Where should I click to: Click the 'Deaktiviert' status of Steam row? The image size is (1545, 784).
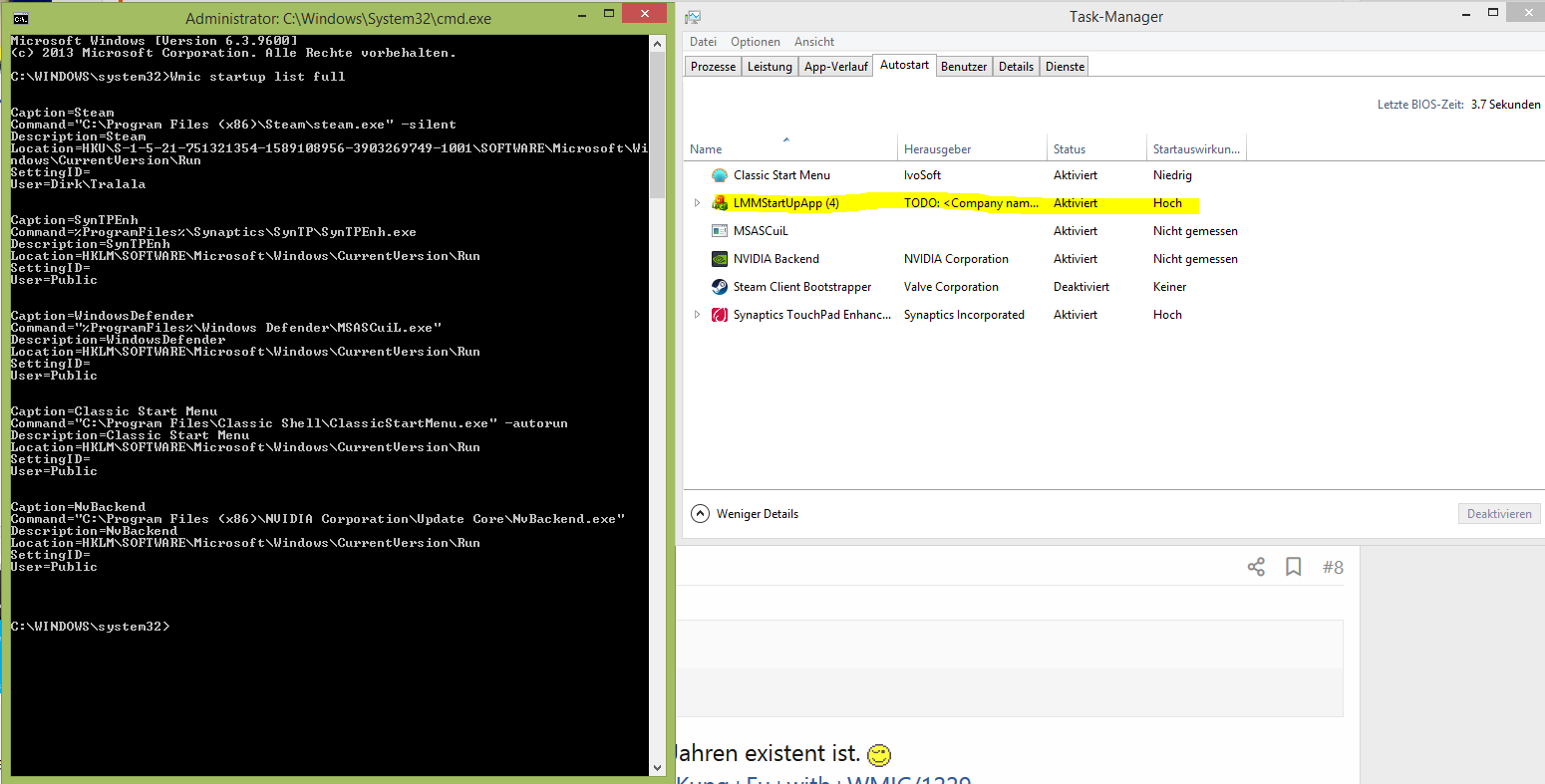click(x=1081, y=287)
